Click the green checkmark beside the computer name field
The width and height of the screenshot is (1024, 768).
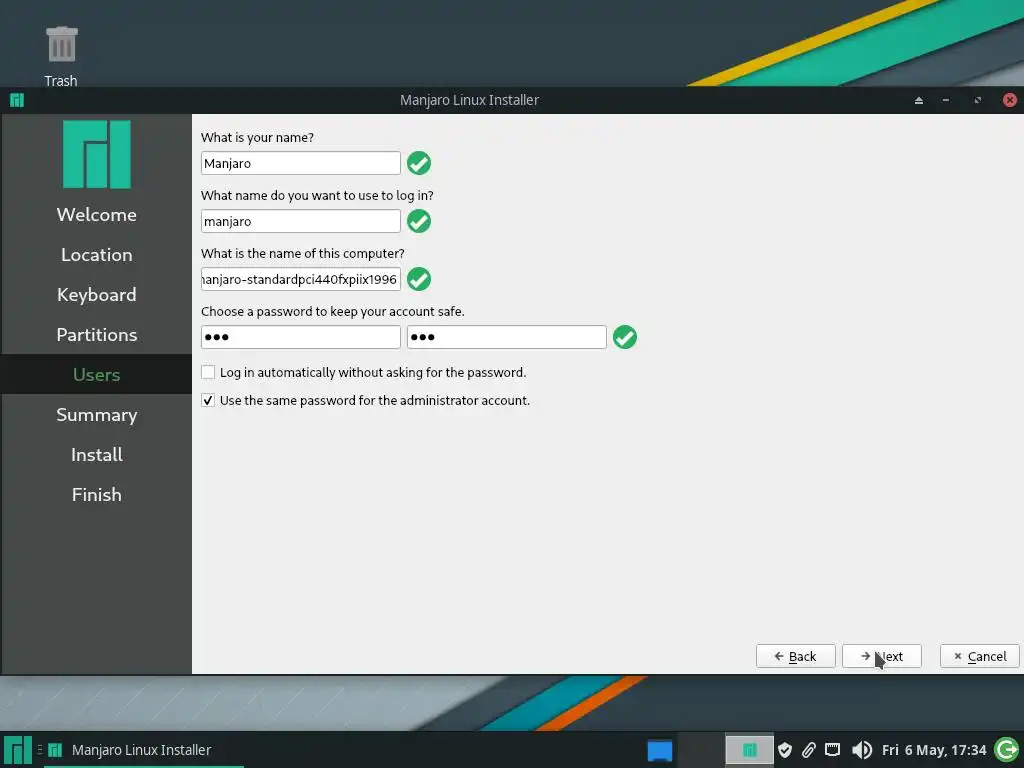419,280
